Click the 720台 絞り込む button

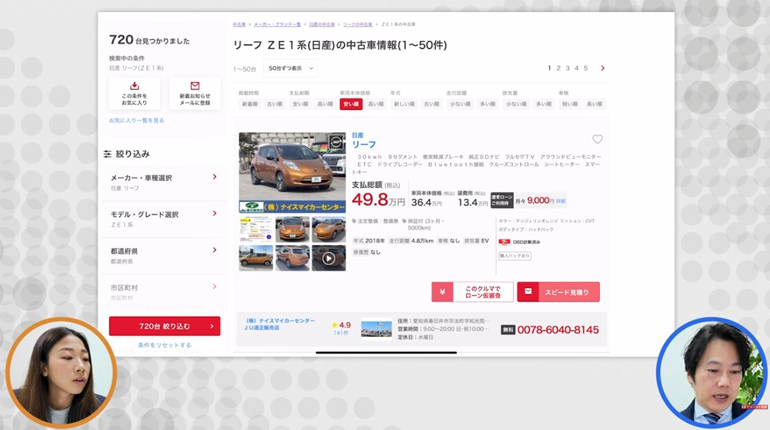(164, 326)
